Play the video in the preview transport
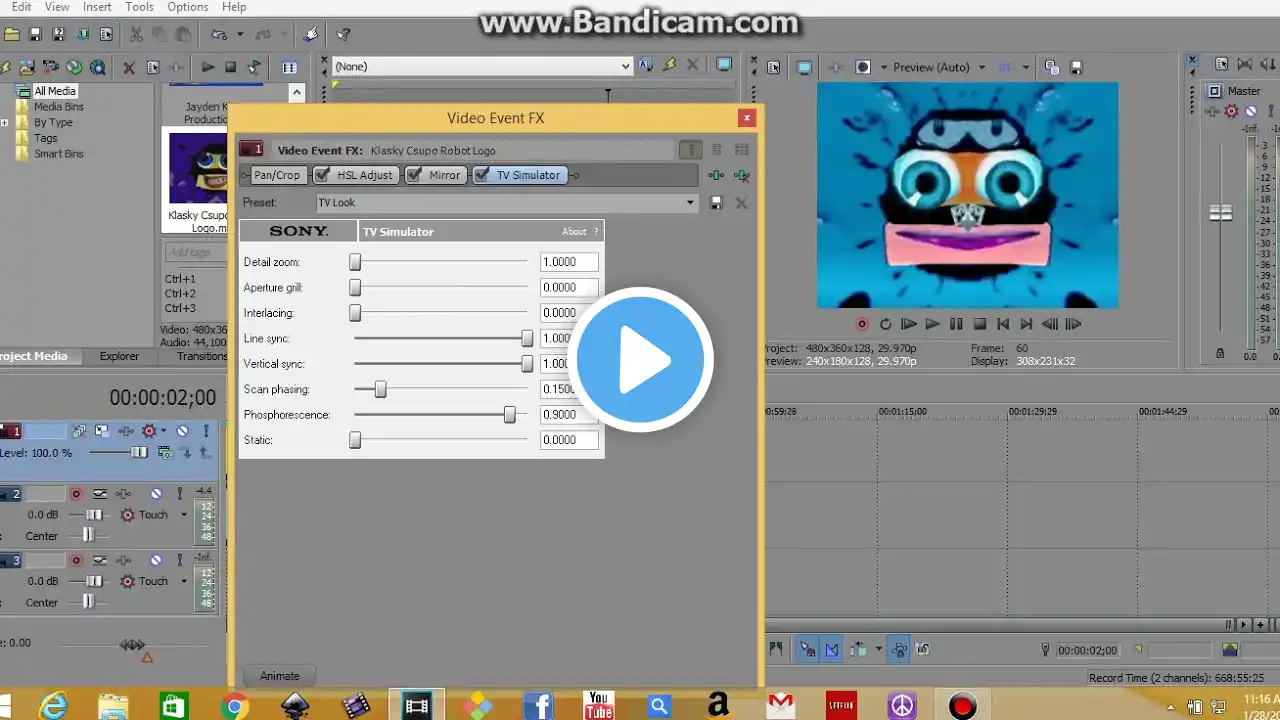Screen dimensions: 1280x720 click(932, 324)
